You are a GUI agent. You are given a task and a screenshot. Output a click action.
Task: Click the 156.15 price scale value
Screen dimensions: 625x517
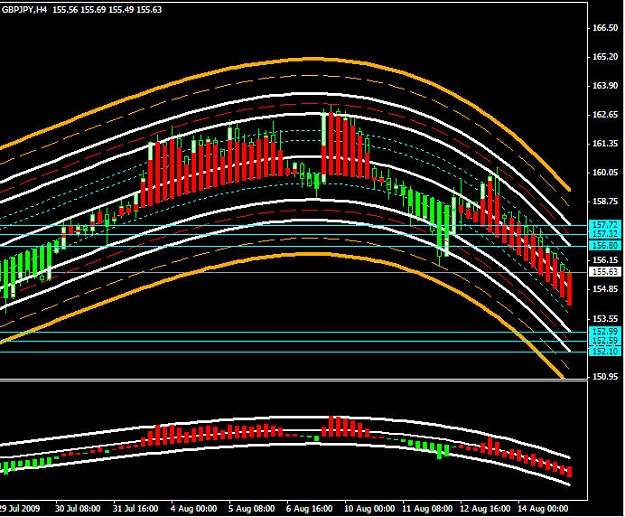click(x=605, y=260)
